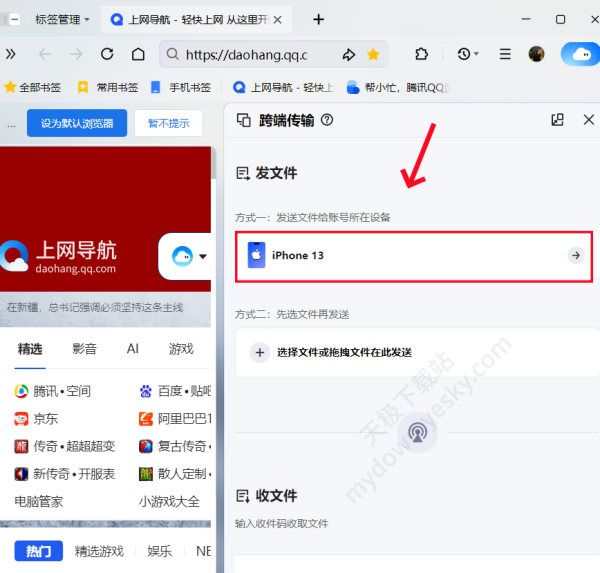
Task: Click the help icon beside 跨端传输
Action: coord(326,120)
